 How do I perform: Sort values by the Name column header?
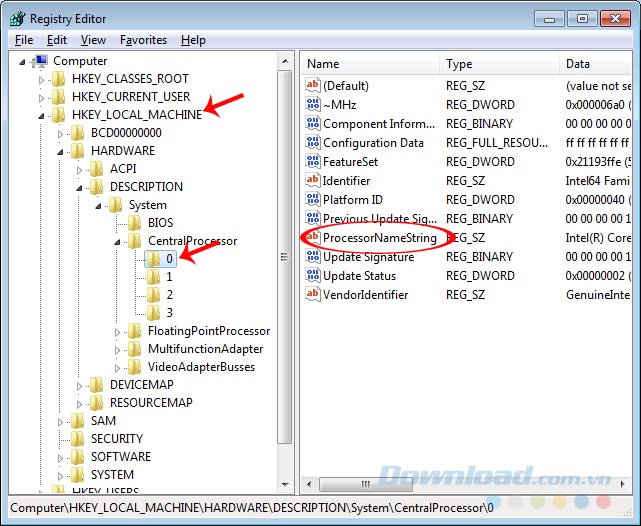[368, 64]
